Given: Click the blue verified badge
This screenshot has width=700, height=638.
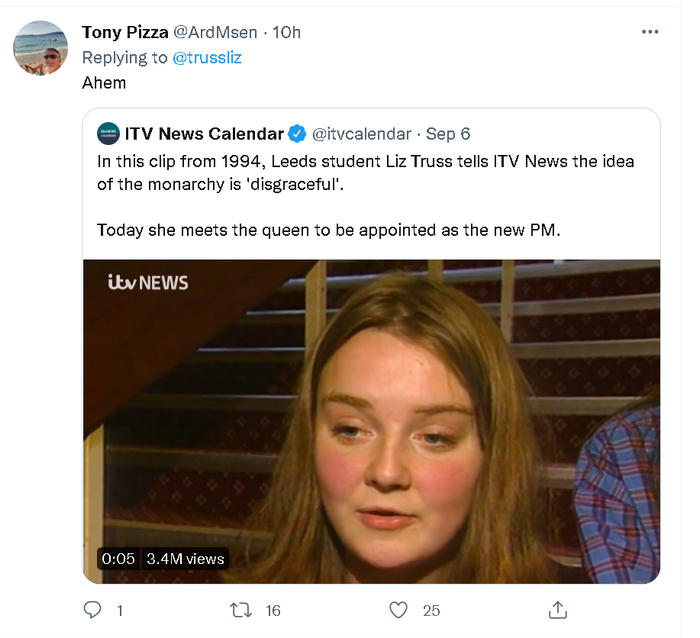Looking at the screenshot, I should (297, 133).
